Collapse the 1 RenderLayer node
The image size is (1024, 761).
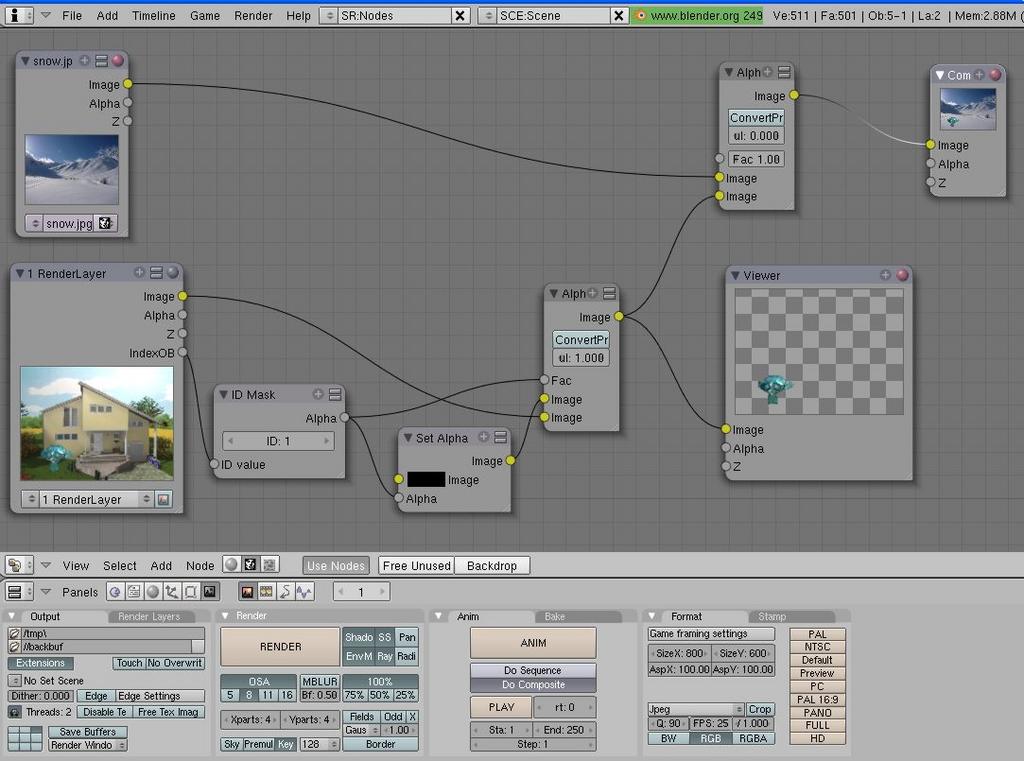click(20, 273)
